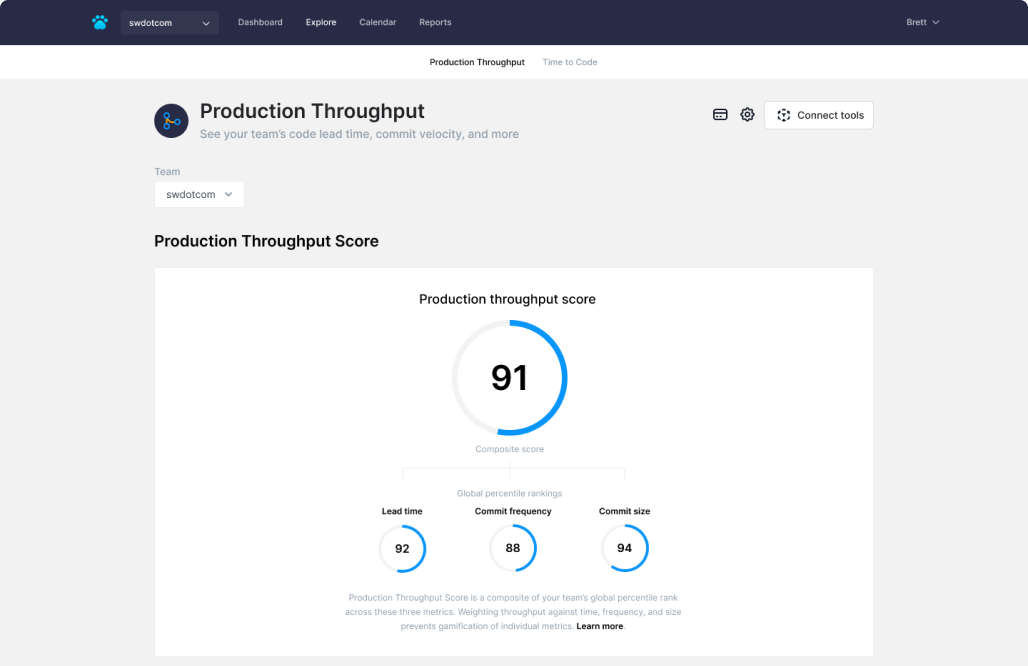This screenshot has width=1028, height=666.
Task: Click the subtitle about code lead time
Action: click(x=359, y=134)
